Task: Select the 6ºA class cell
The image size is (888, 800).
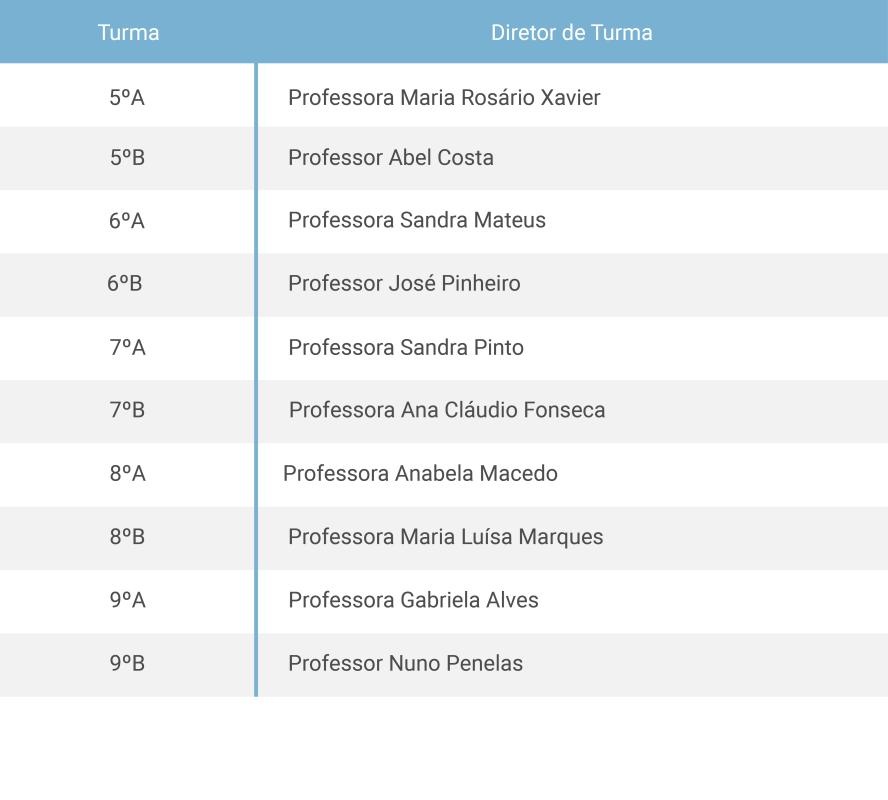Action: pos(127,220)
